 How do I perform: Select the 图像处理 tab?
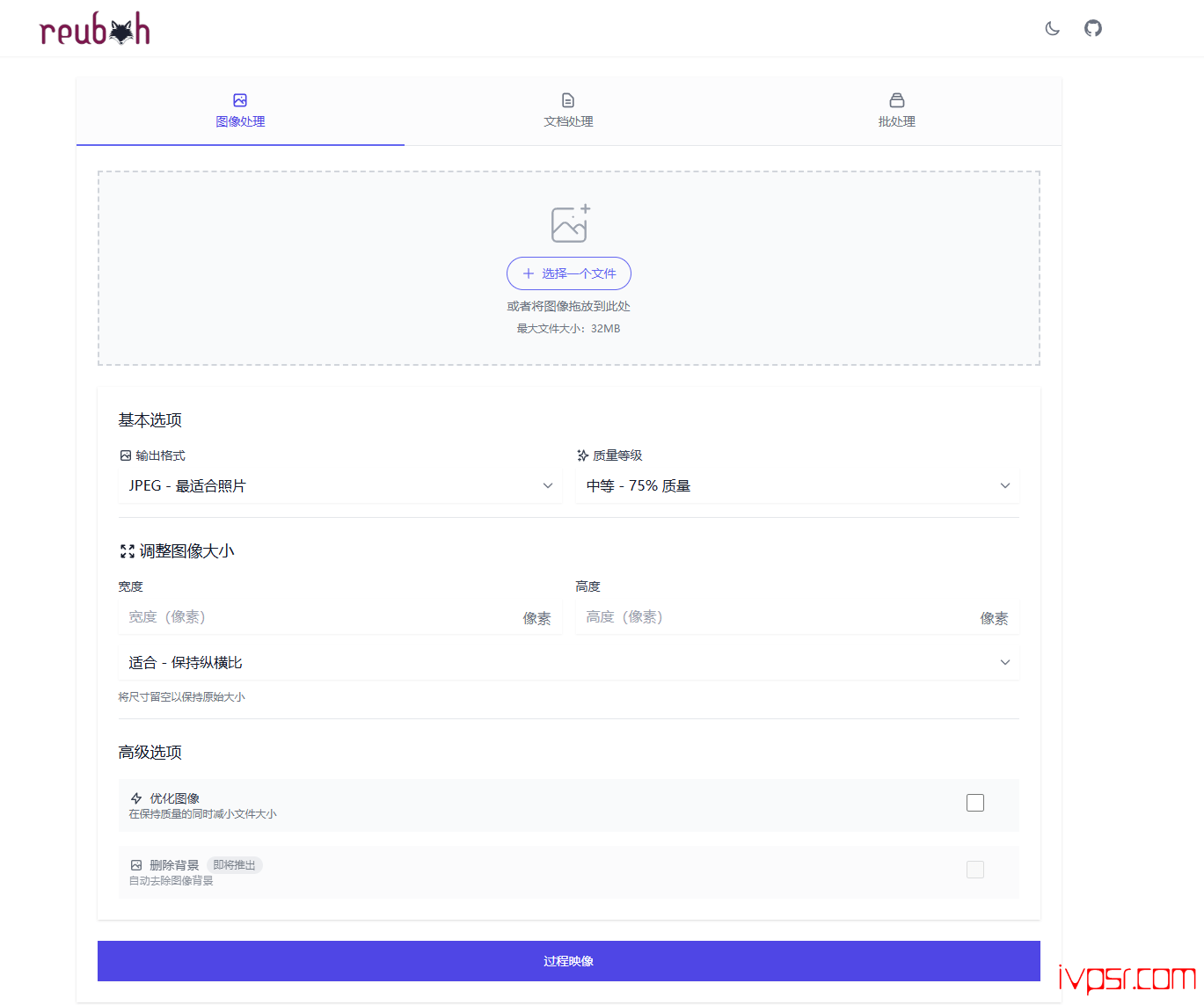pyautogui.click(x=240, y=111)
